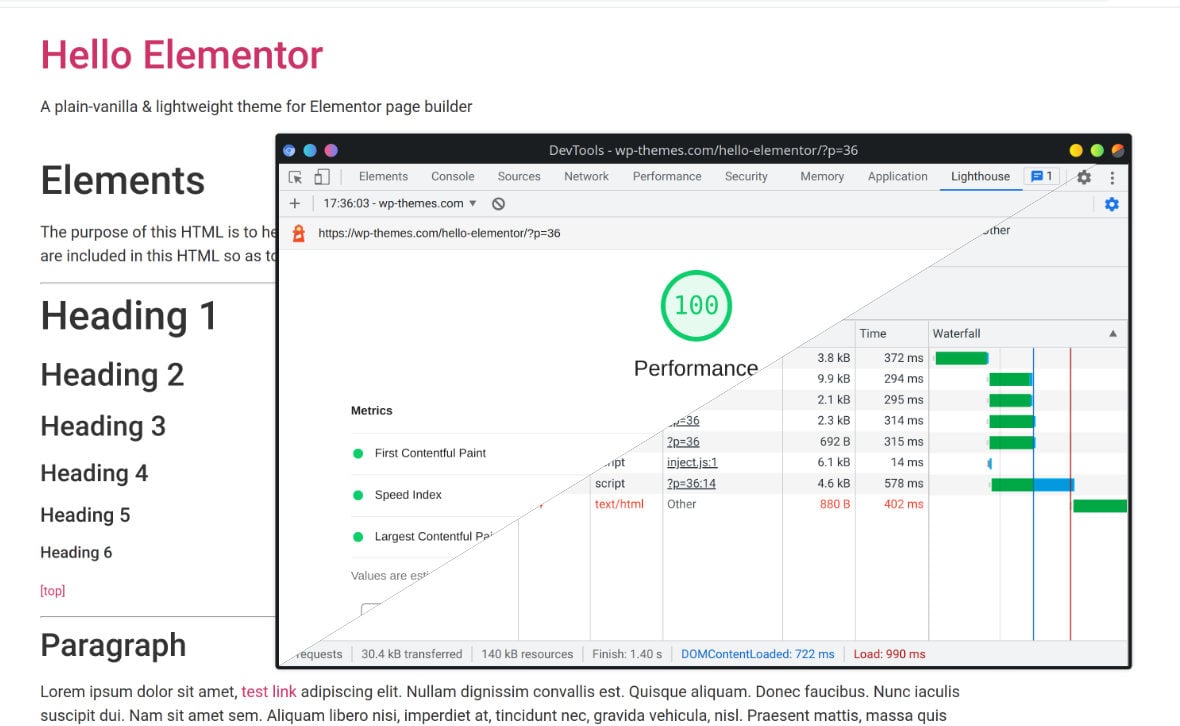Click the '578 ms' time cell
Image resolution: width=1180 pixels, height=726 pixels.
pos(904,484)
